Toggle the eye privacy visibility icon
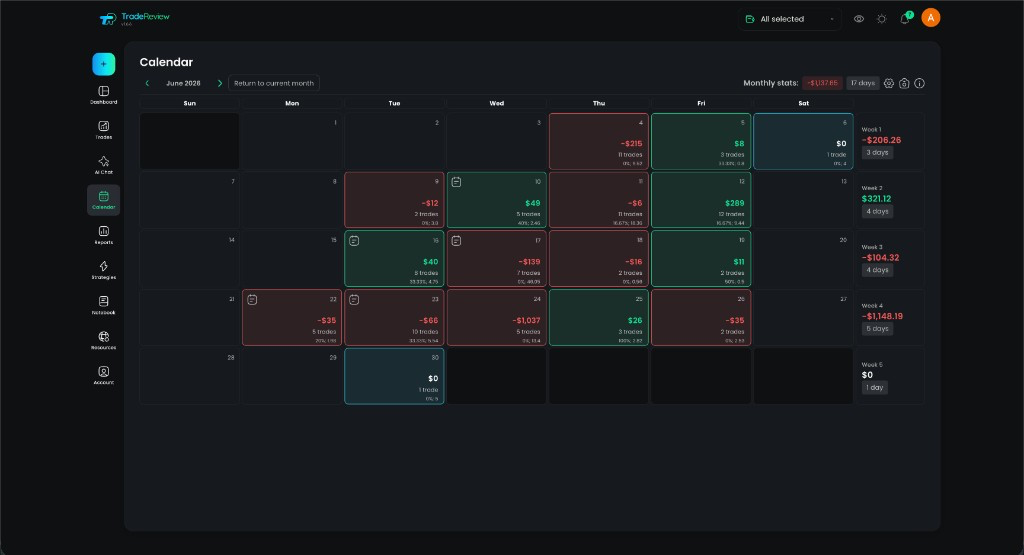This screenshot has height=555, width=1024. (x=859, y=19)
